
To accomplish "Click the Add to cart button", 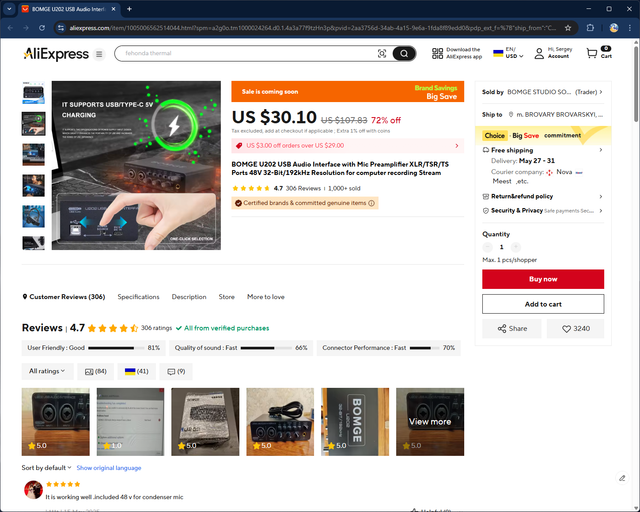I will coord(543,304).
